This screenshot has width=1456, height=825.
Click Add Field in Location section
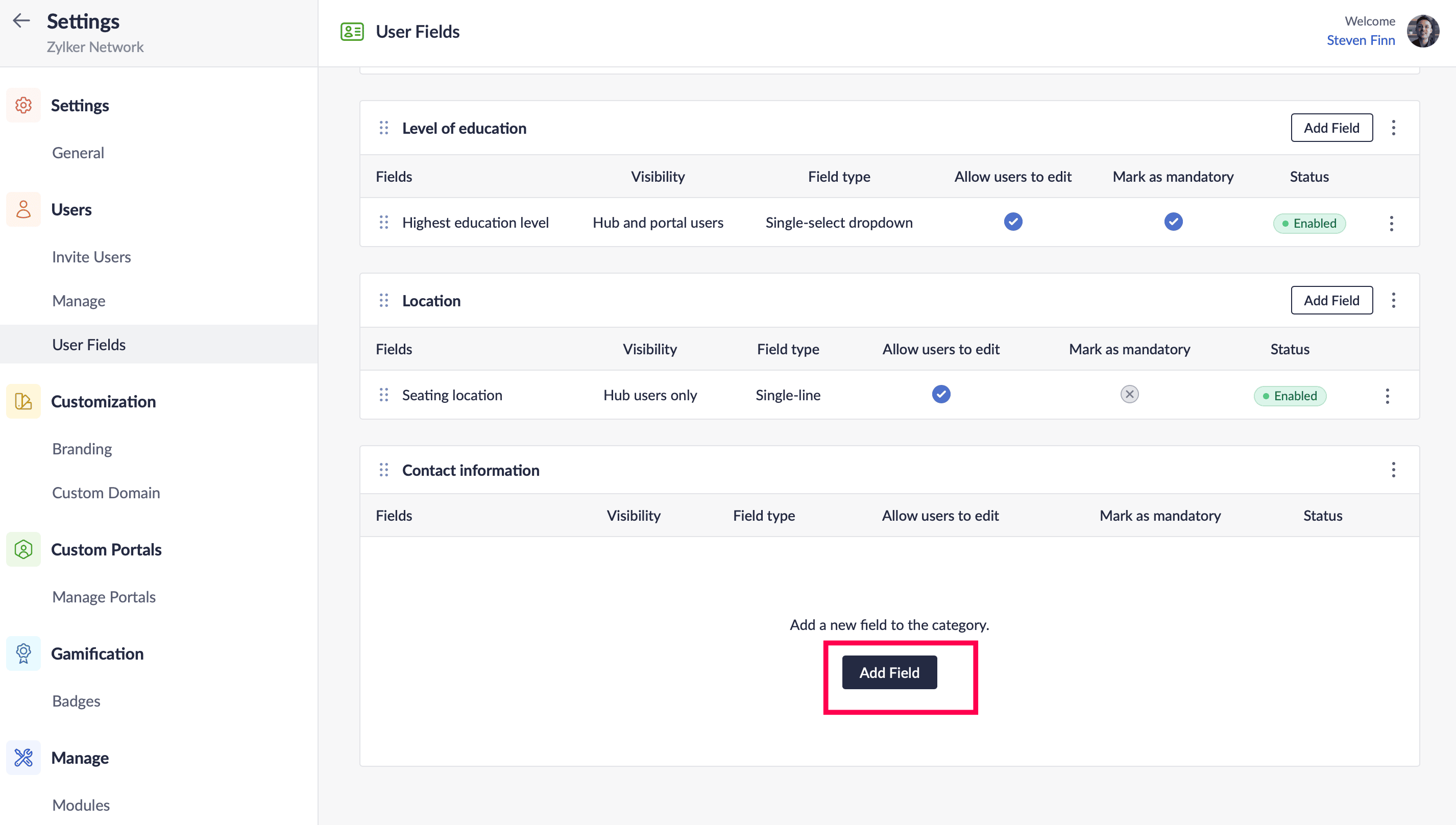(x=1331, y=300)
